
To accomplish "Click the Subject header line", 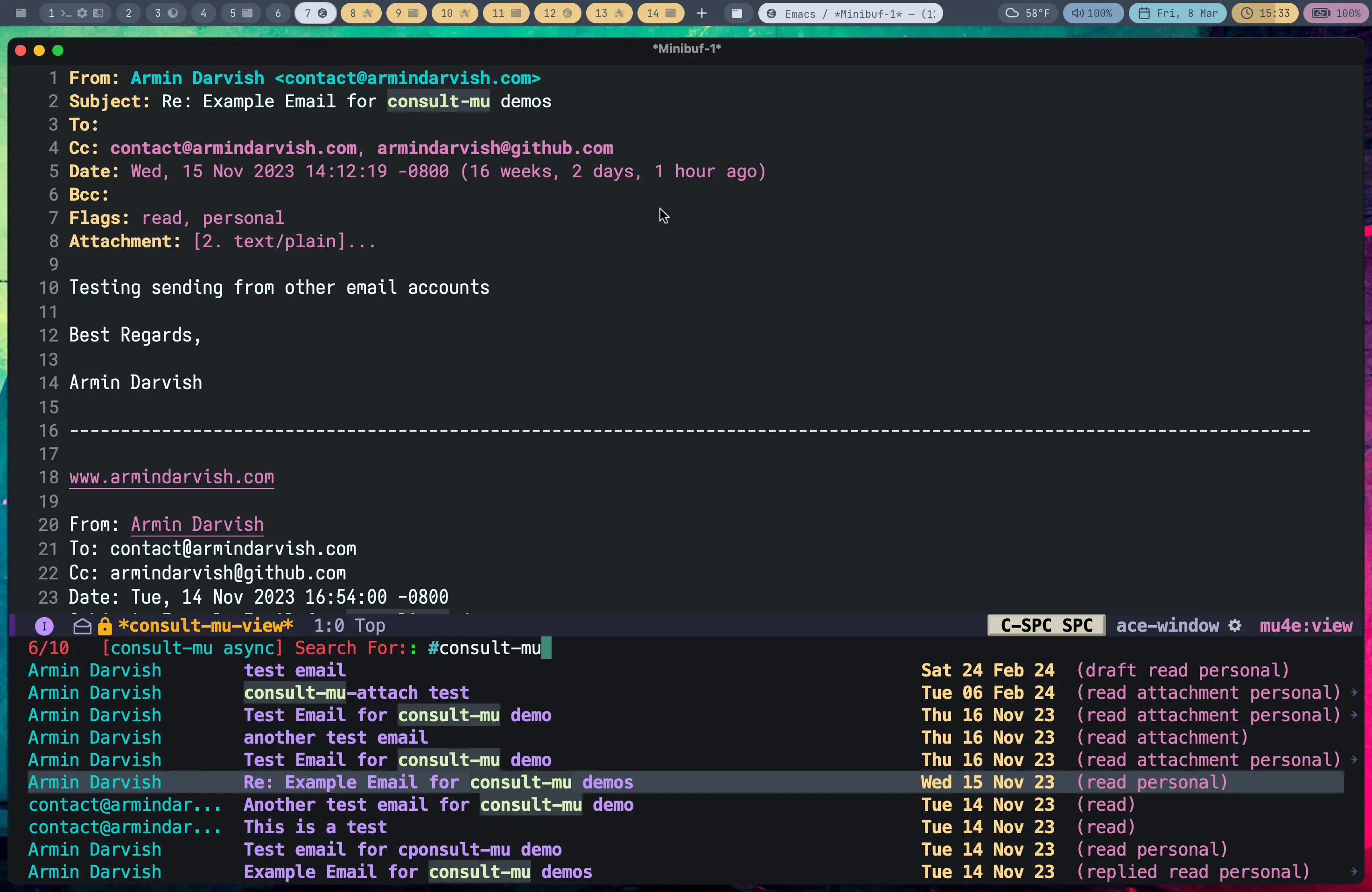I will tap(310, 101).
